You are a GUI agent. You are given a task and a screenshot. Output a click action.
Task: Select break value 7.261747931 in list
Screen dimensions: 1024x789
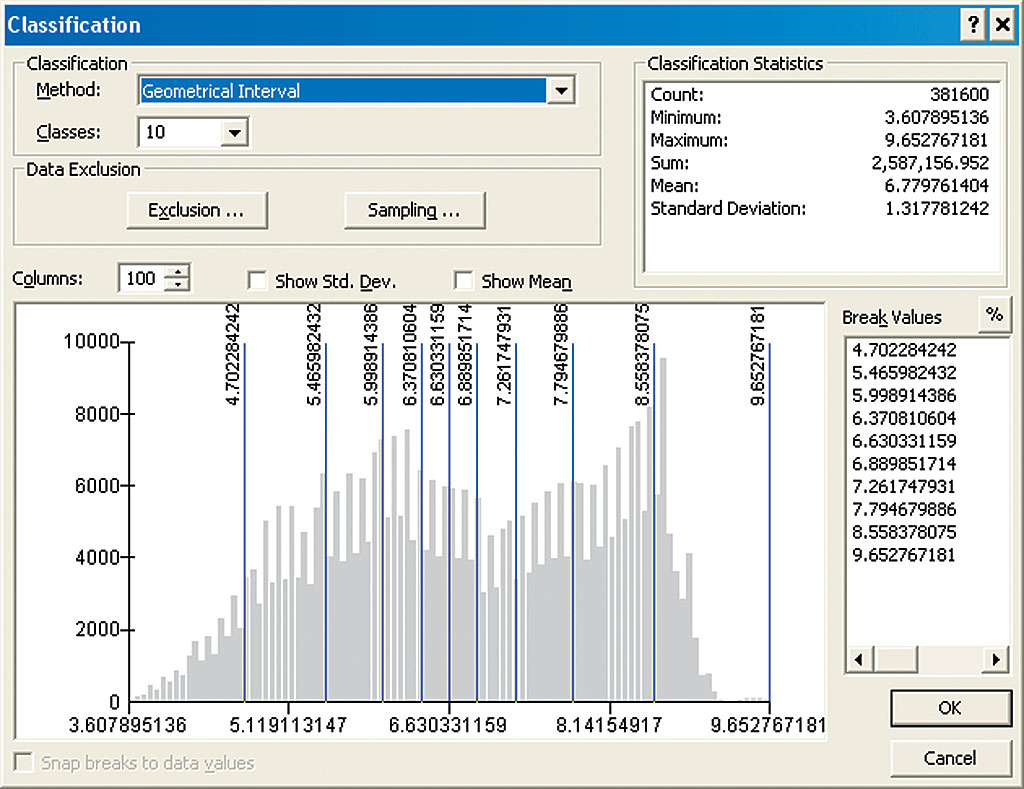click(x=904, y=487)
